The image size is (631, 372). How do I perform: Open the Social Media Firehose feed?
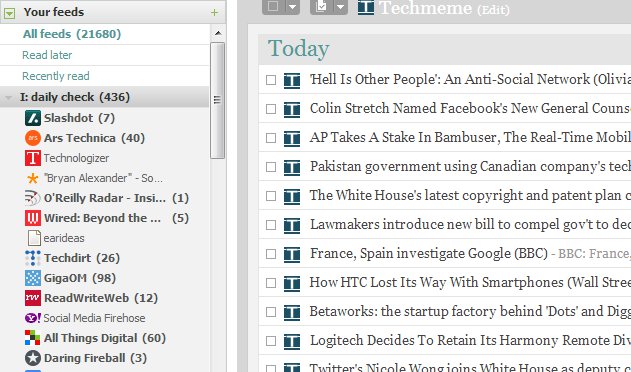pyautogui.click(x=94, y=318)
